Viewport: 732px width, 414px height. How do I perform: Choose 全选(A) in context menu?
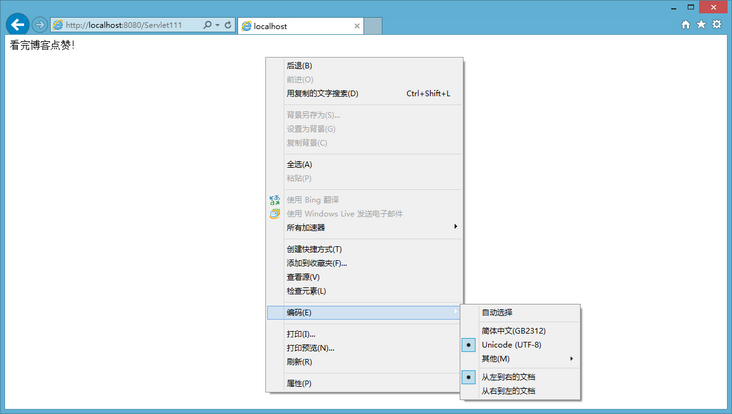coord(364,164)
